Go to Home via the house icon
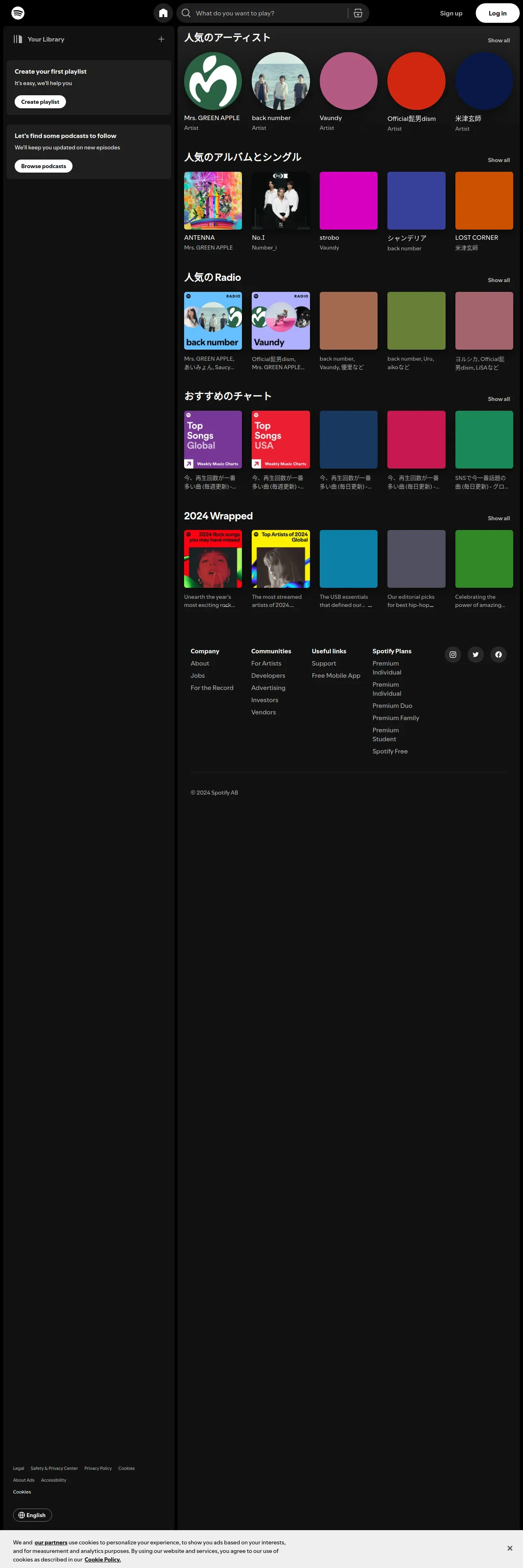 163,13
